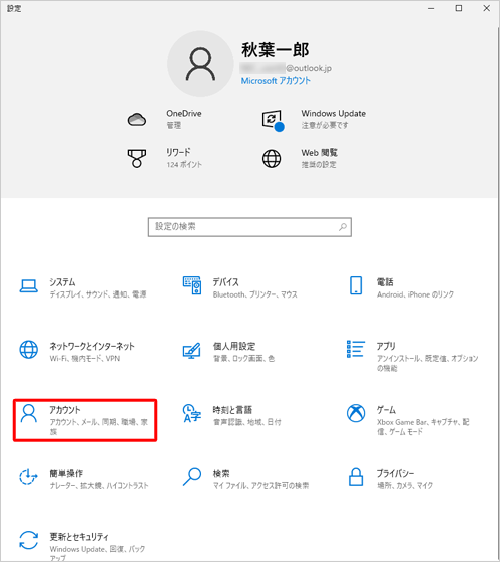
Task: Open Web 閲覧 推奨の設定 label
Action: tap(319, 165)
